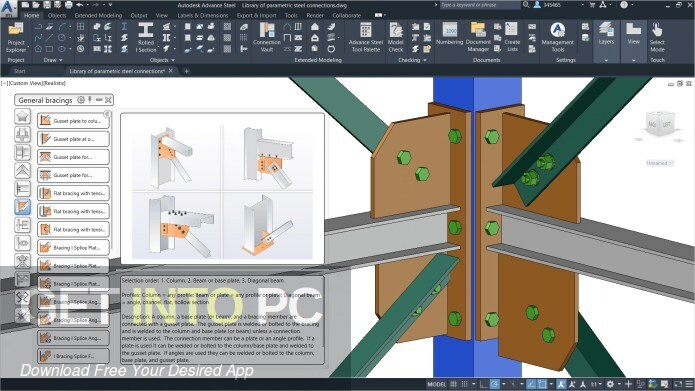695x391 pixels.
Task: Switch to the Start file tab
Action: click(x=20, y=71)
